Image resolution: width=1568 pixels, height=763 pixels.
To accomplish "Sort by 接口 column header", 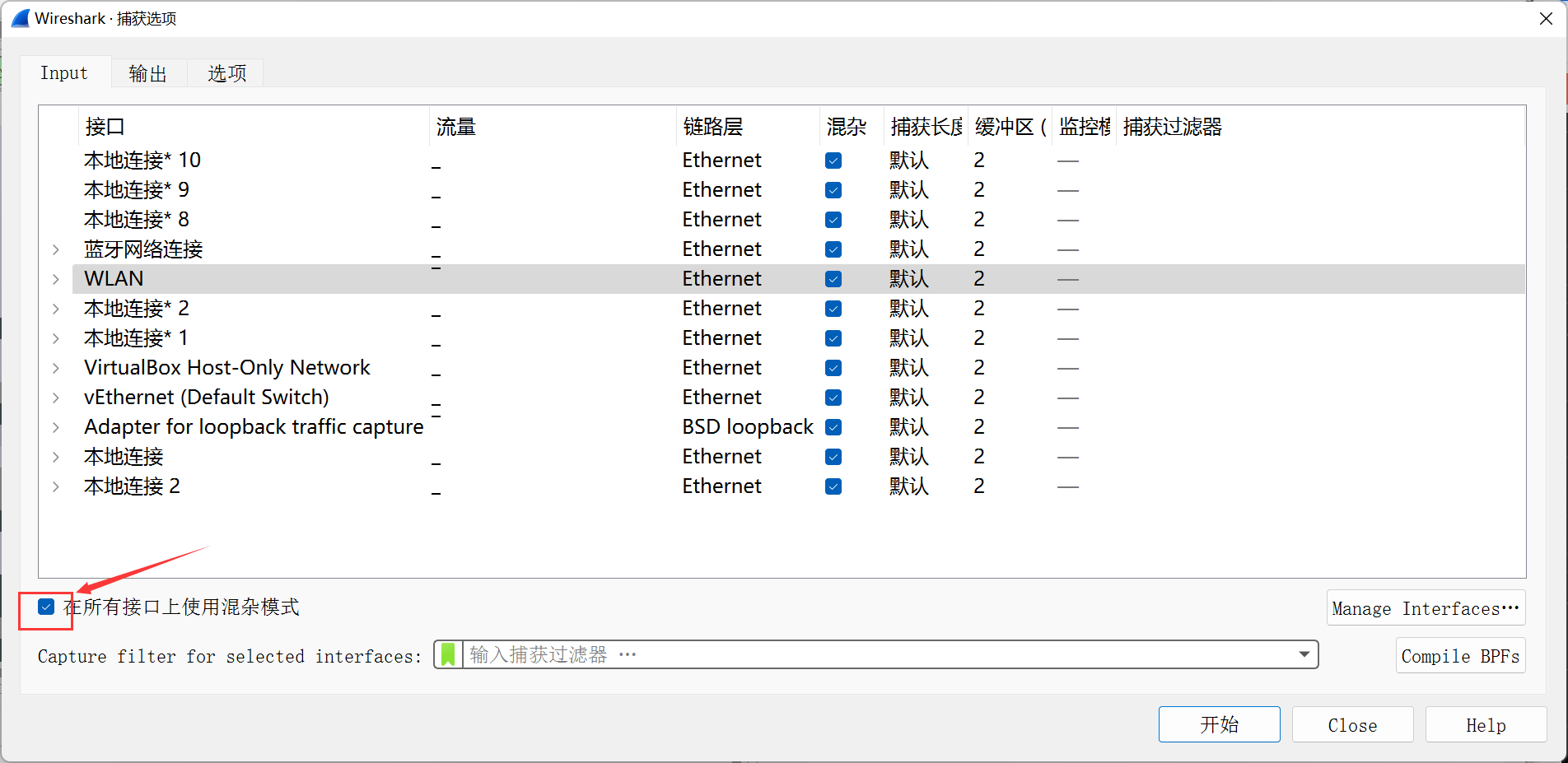I will coord(254,127).
